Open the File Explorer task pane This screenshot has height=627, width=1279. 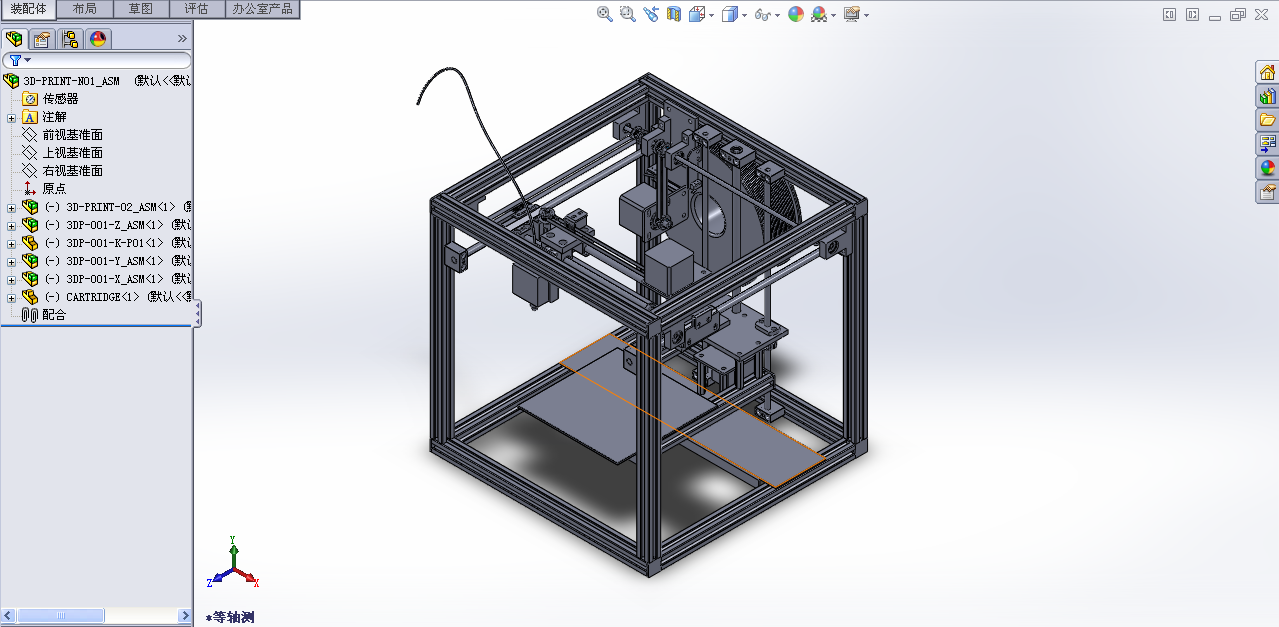pos(1268,119)
